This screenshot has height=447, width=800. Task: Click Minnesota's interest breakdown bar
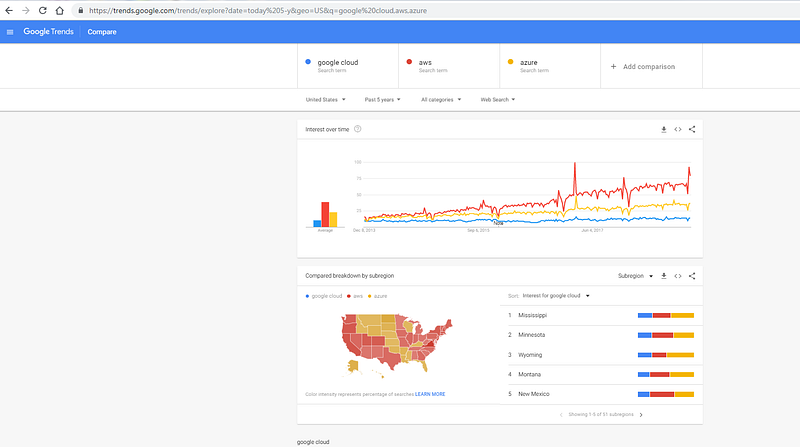coord(666,335)
